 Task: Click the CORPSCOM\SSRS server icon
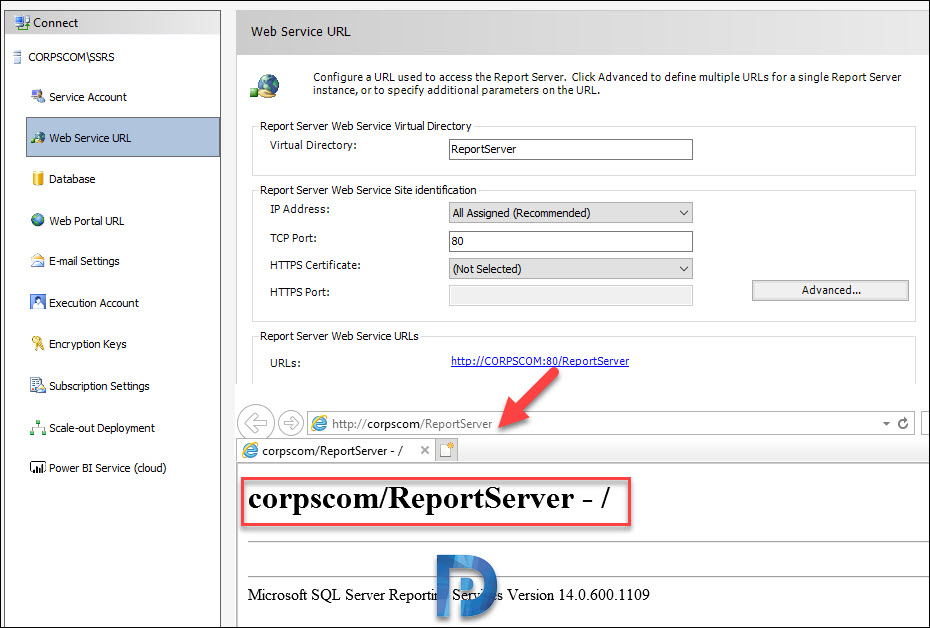pyautogui.click(x=18, y=58)
